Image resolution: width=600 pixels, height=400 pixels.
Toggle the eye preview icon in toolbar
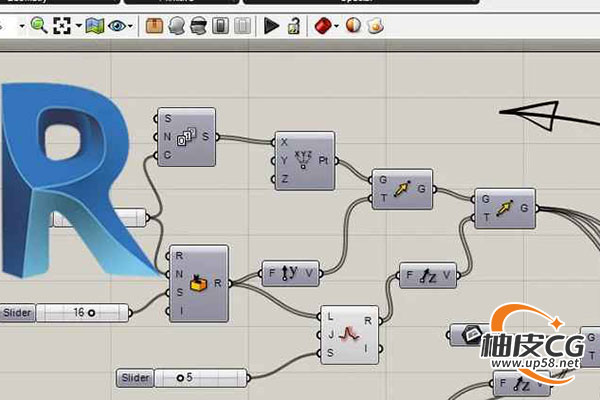116,26
